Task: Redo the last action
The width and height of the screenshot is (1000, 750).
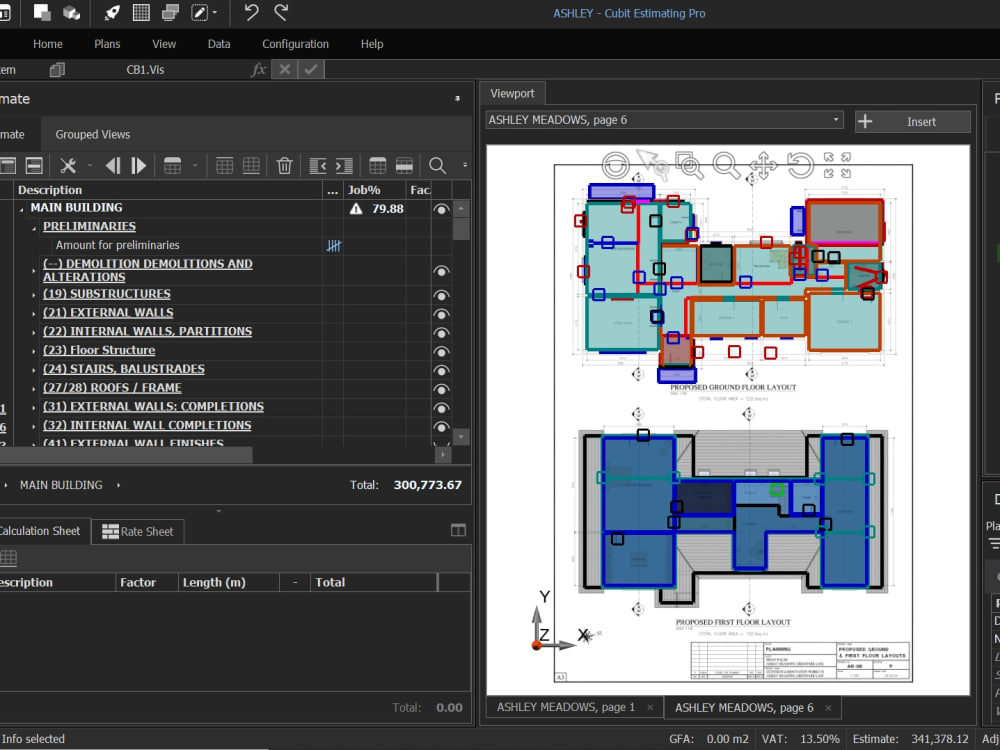Action: (281, 13)
